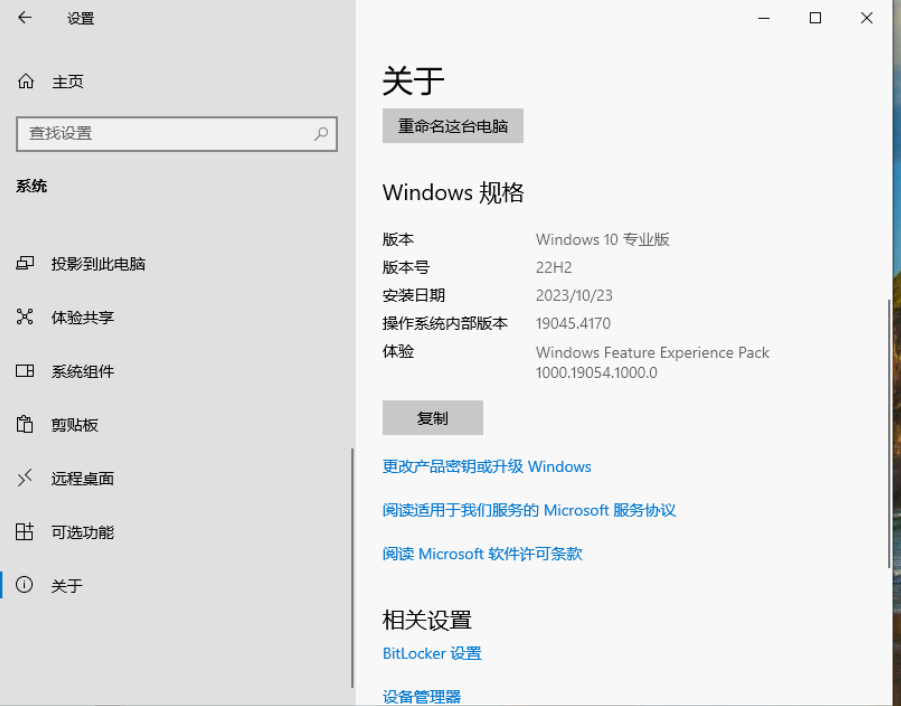Click OS build 19045.4170 text
This screenshot has width=901, height=706.
pyautogui.click(x=573, y=323)
